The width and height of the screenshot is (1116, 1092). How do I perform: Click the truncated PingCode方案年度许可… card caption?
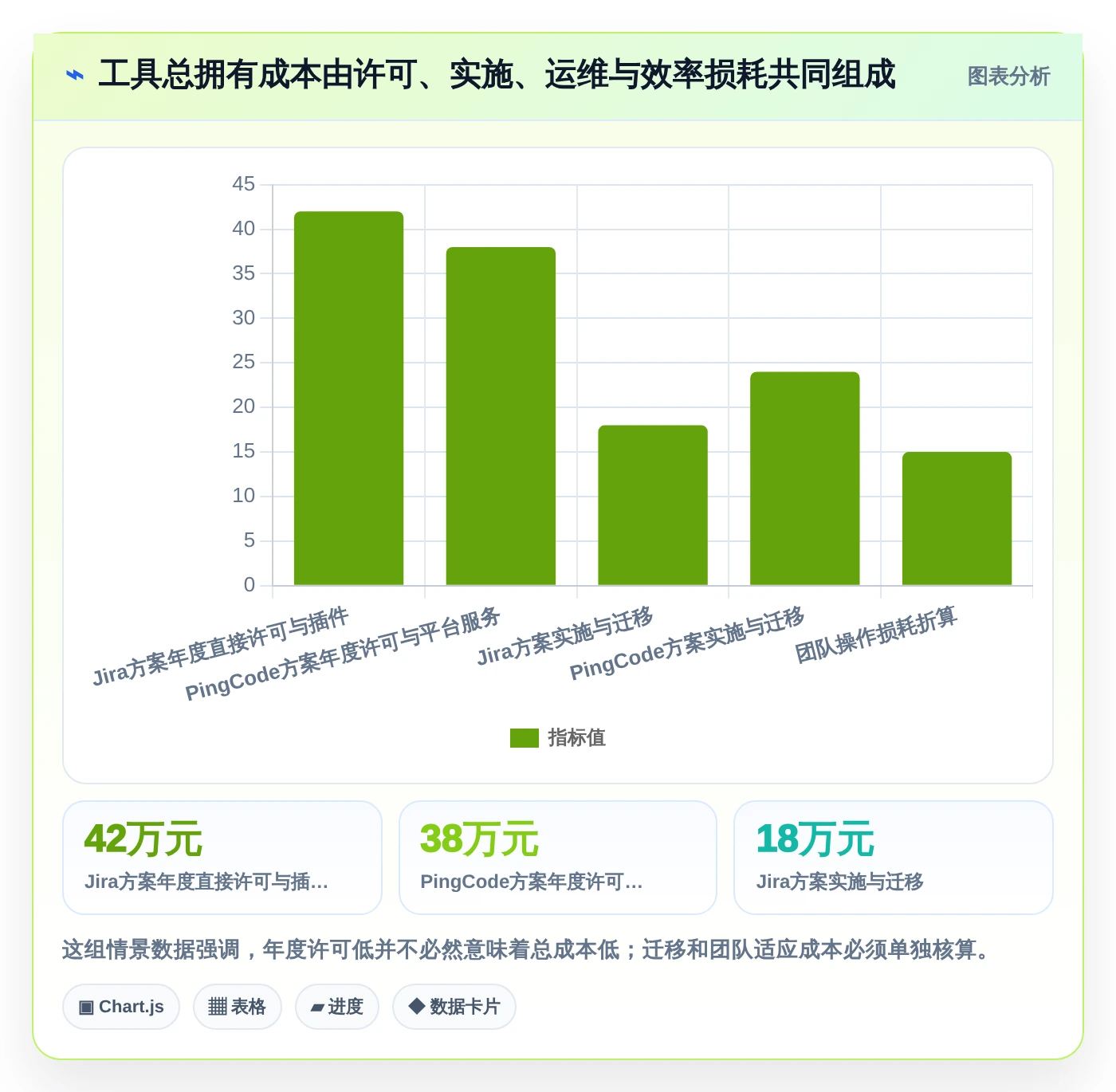click(531, 882)
